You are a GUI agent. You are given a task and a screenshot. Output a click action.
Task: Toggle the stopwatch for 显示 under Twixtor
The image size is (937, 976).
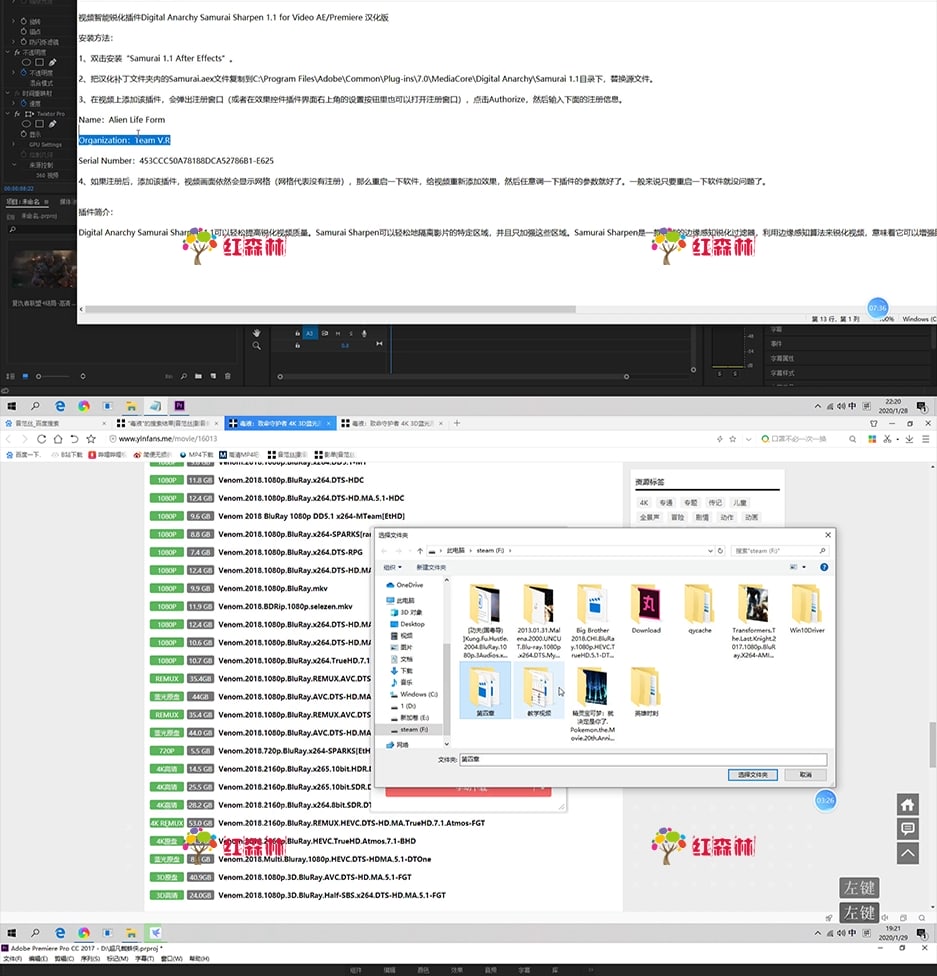pos(24,134)
